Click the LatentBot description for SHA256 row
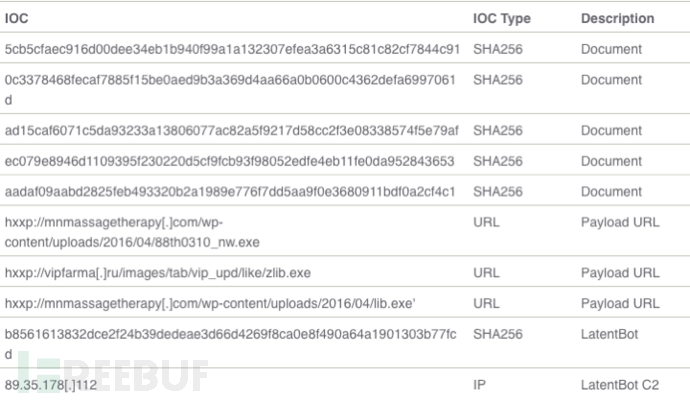The width and height of the screenshot is (690, 400). [x=609, y=334]
